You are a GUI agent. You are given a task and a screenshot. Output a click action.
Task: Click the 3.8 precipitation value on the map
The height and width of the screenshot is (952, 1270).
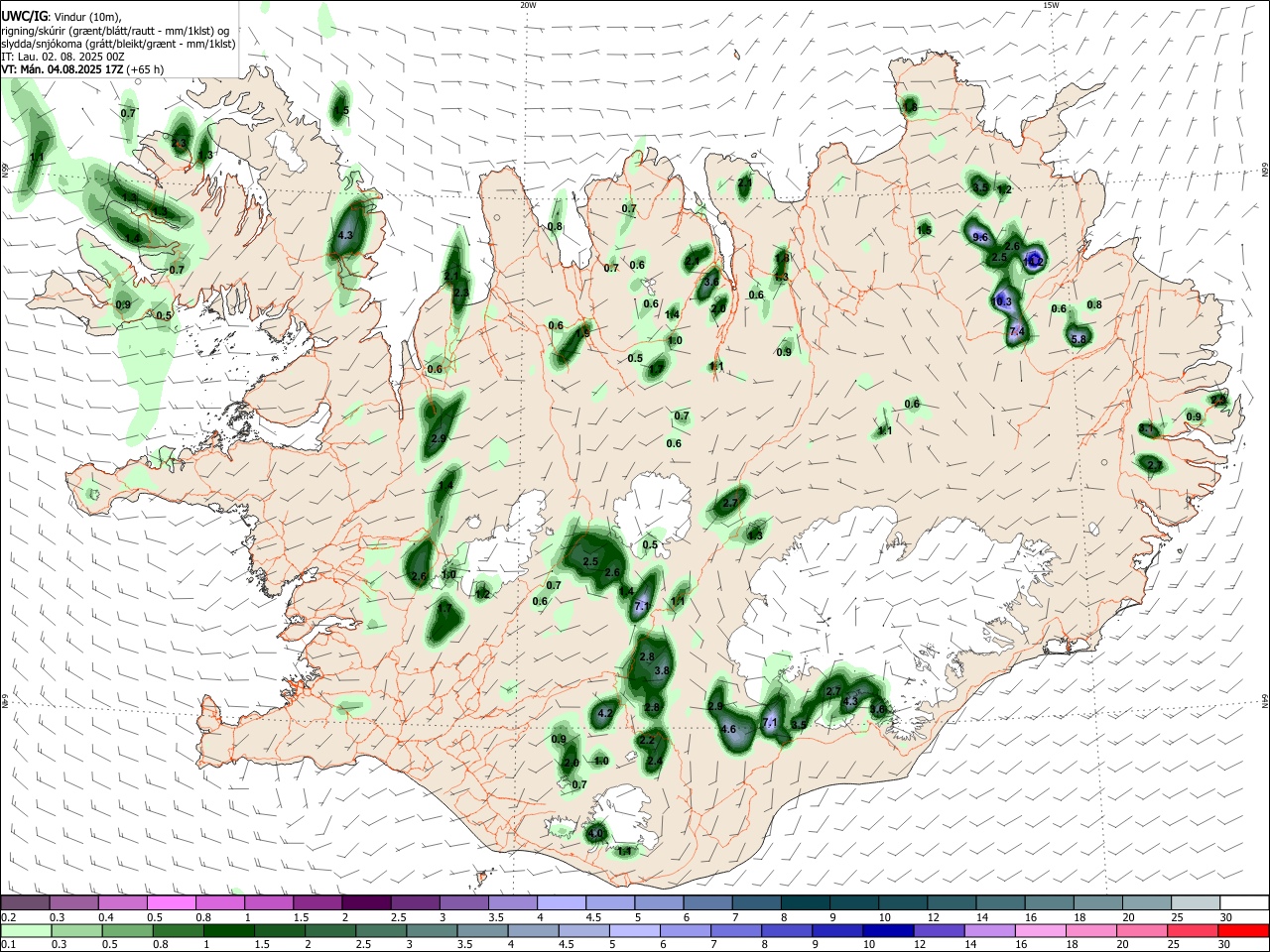(663, 671)
